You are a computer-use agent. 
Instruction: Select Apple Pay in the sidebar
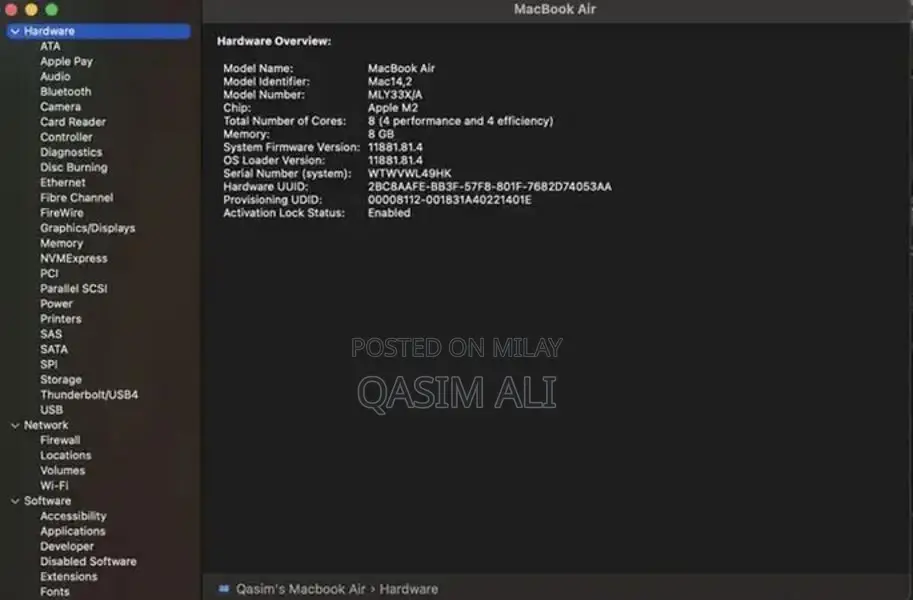66,62
